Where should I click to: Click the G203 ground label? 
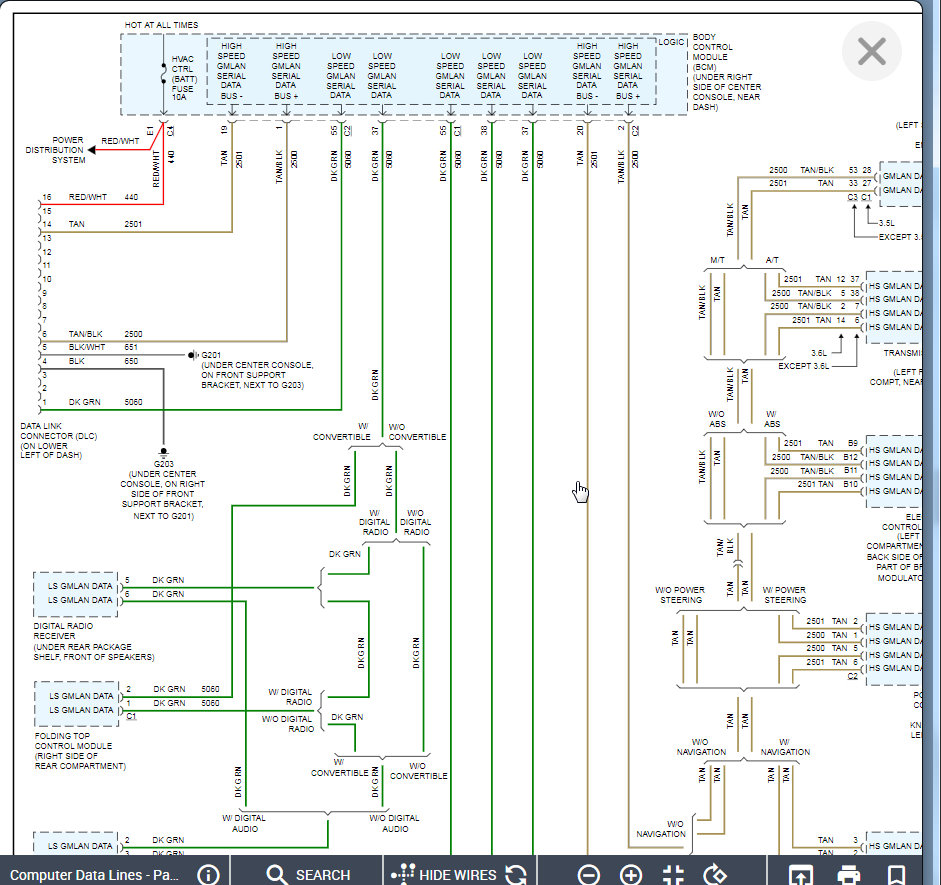(163, 464)
